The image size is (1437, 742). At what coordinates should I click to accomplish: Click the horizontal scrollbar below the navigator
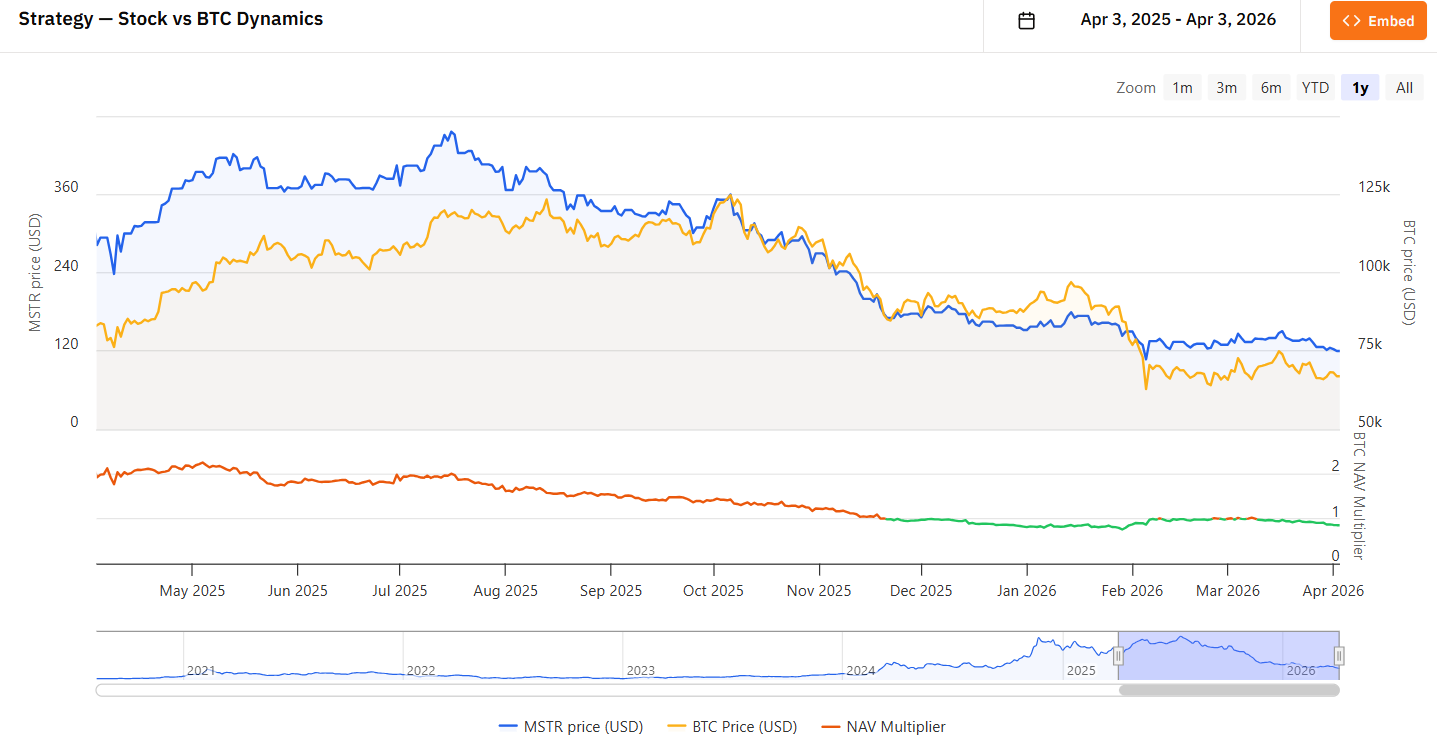[x=1228, y=690]
